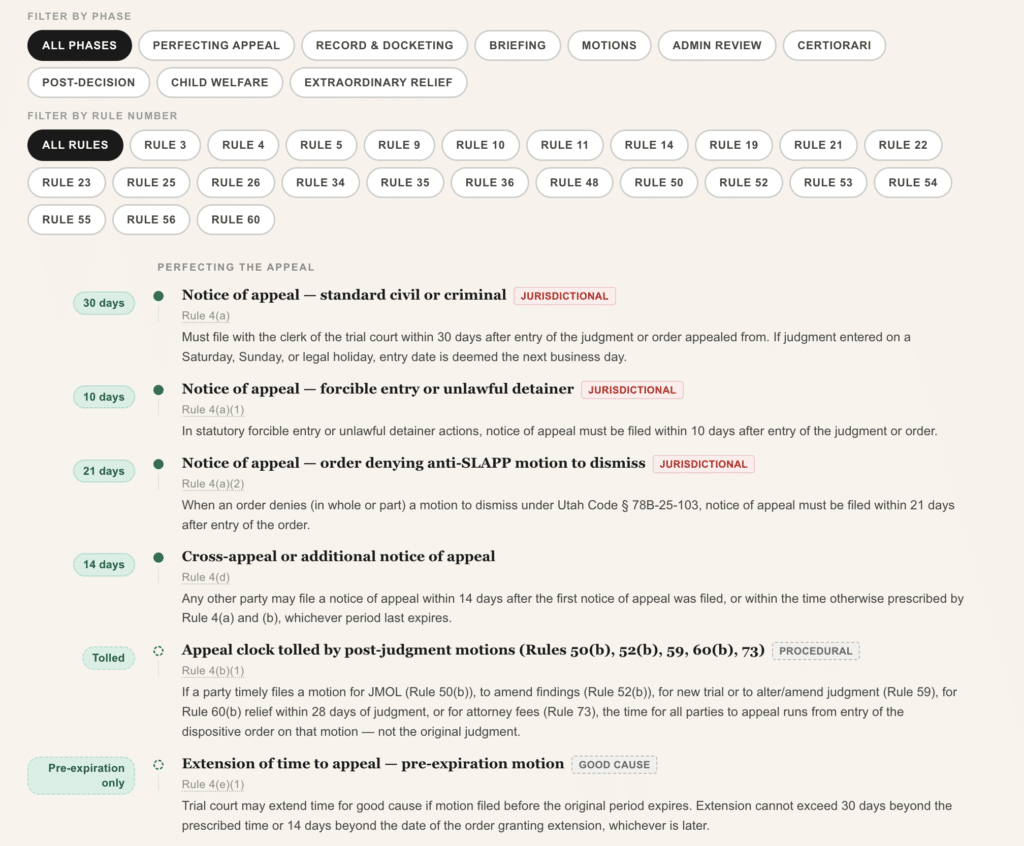Select the CERTIORARI phase filter

click(x=834, y=45)
